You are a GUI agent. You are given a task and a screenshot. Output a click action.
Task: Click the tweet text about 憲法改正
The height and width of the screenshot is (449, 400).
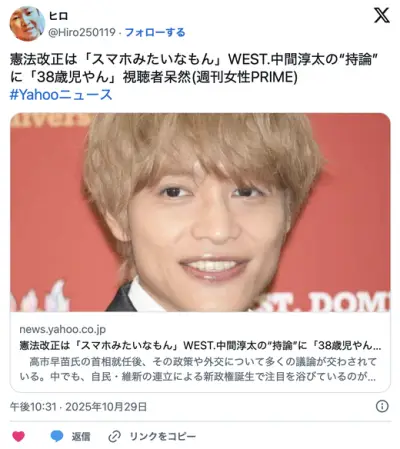pos(195,68)
